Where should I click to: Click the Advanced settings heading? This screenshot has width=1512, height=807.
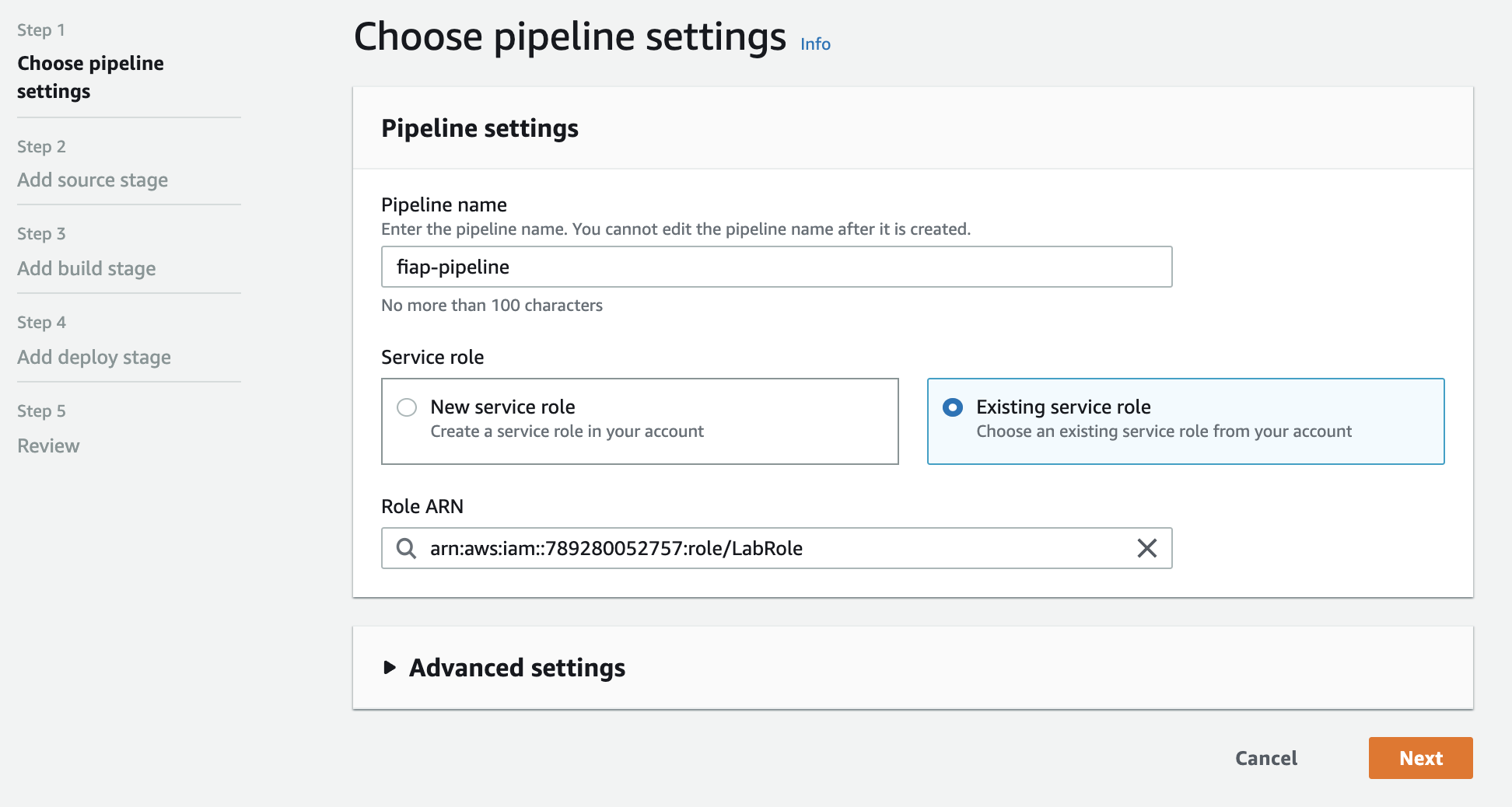517,668
